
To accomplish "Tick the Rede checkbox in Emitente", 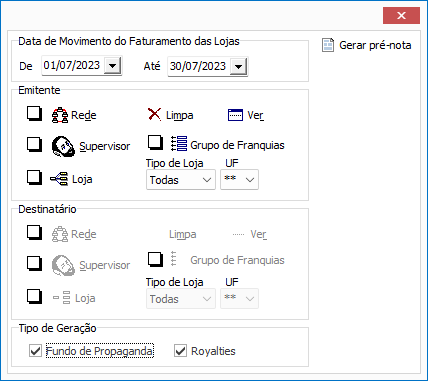I will (x=34, y=114).
